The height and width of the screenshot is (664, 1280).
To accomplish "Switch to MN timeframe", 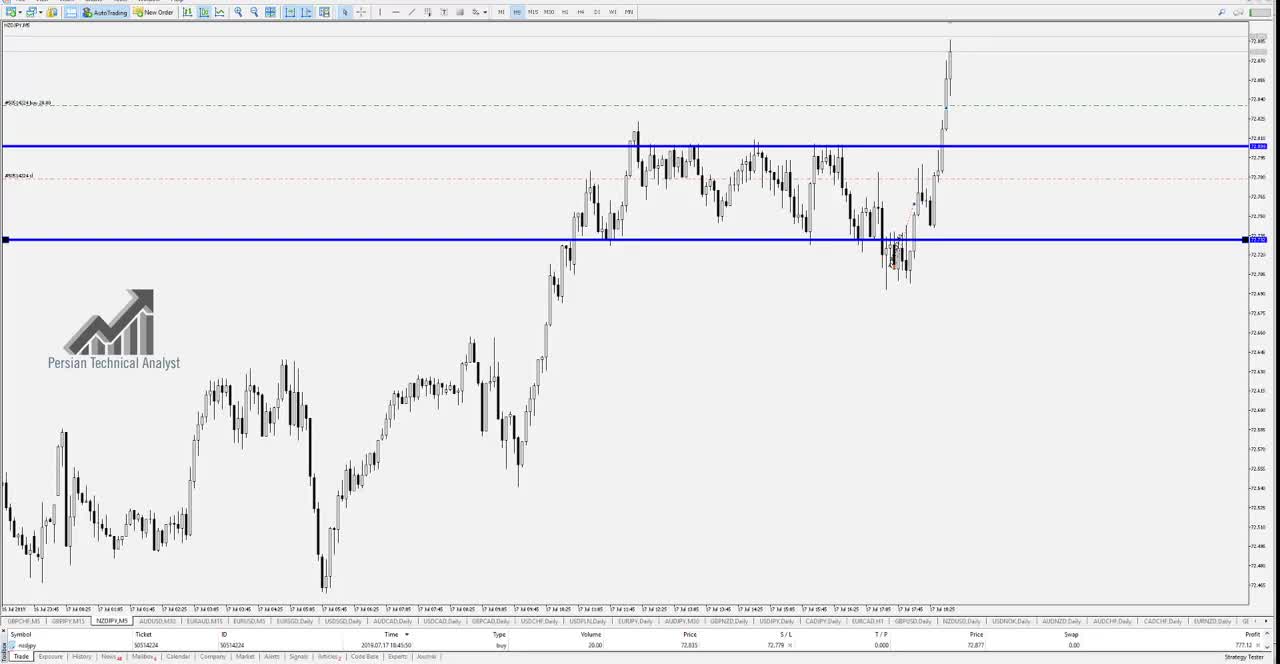I will pyautogui.click(x=629, y=12).
